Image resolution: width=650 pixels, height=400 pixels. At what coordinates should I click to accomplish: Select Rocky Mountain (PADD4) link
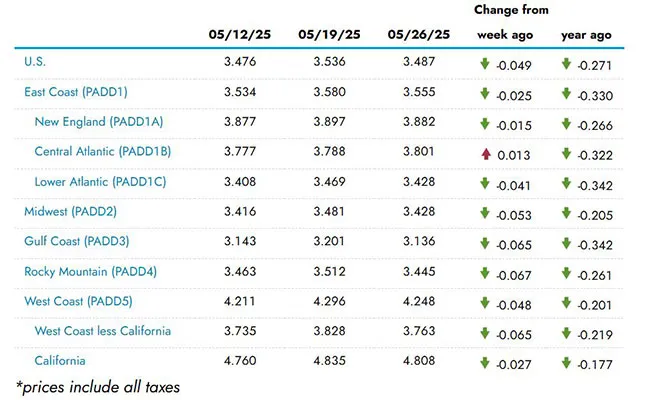click(x=90, y=272)
